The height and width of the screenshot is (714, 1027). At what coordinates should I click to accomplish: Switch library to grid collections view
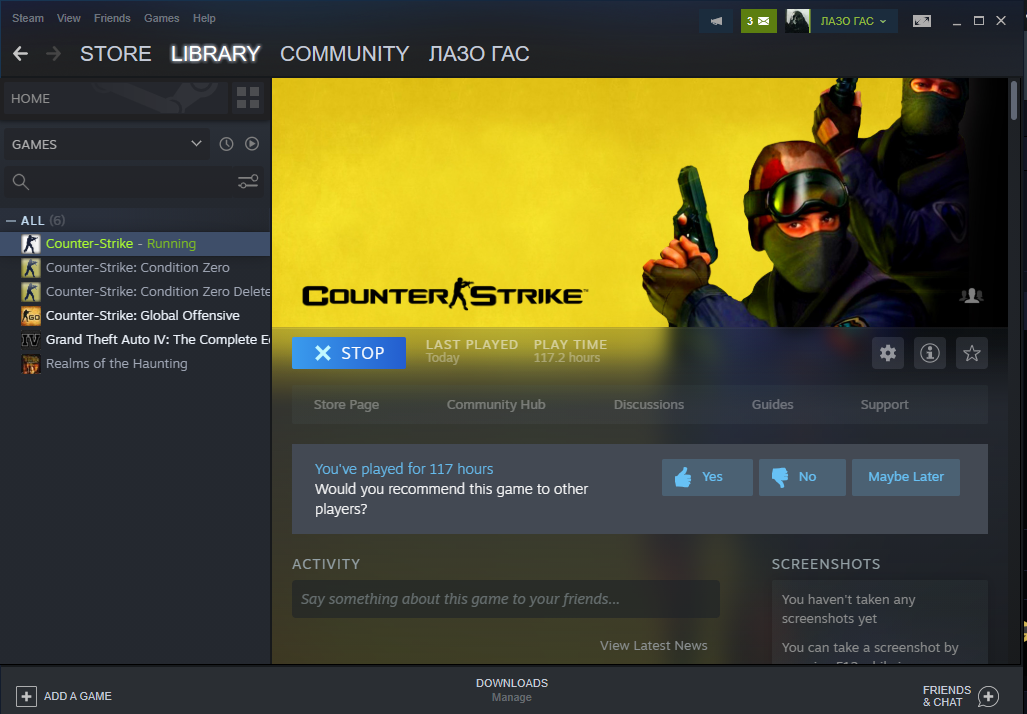pos(247,98)
